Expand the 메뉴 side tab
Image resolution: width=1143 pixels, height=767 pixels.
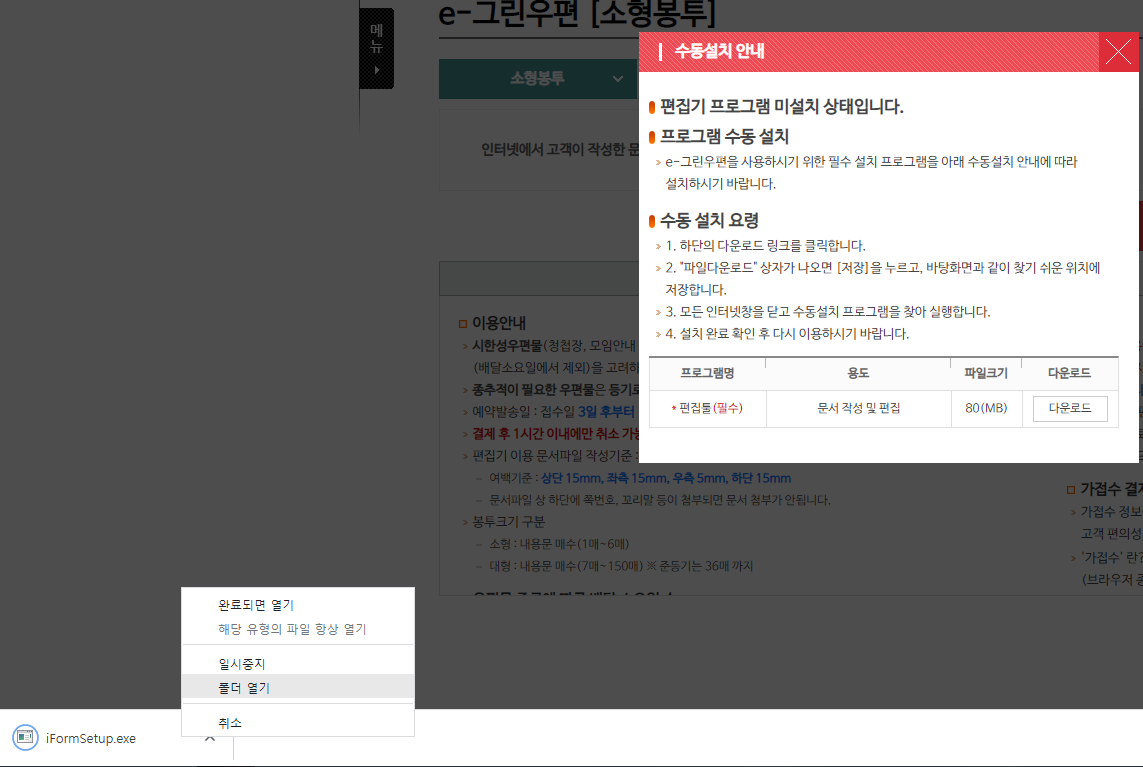coord(376,49)
